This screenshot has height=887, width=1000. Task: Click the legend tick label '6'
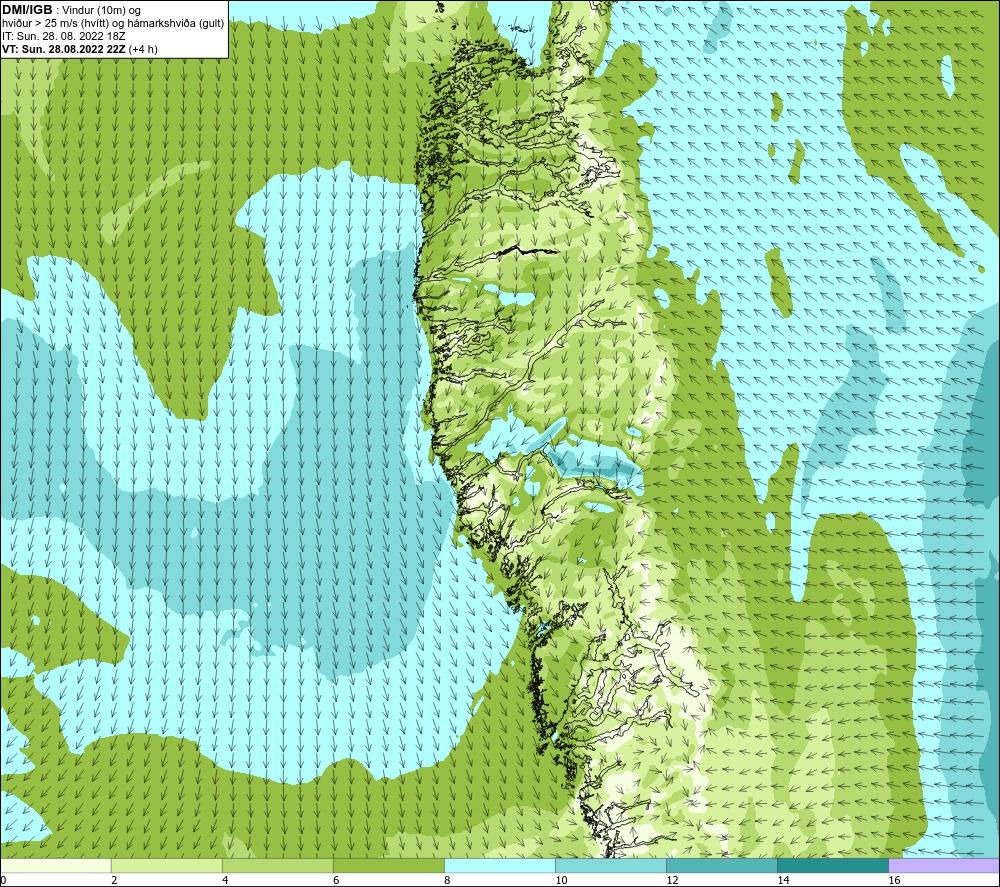336,880
